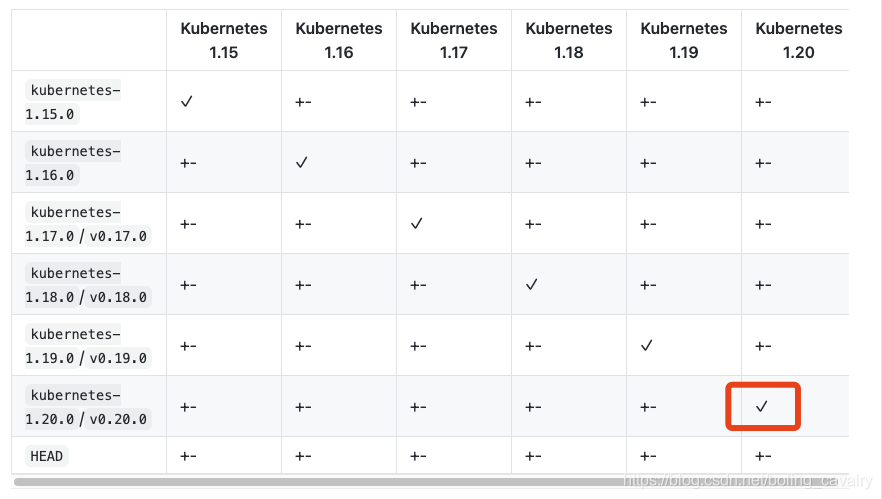Click the Kubernetes 1.18 column header
The width and height of the screenshot is (882, 499).
click(x=569, y=40)
